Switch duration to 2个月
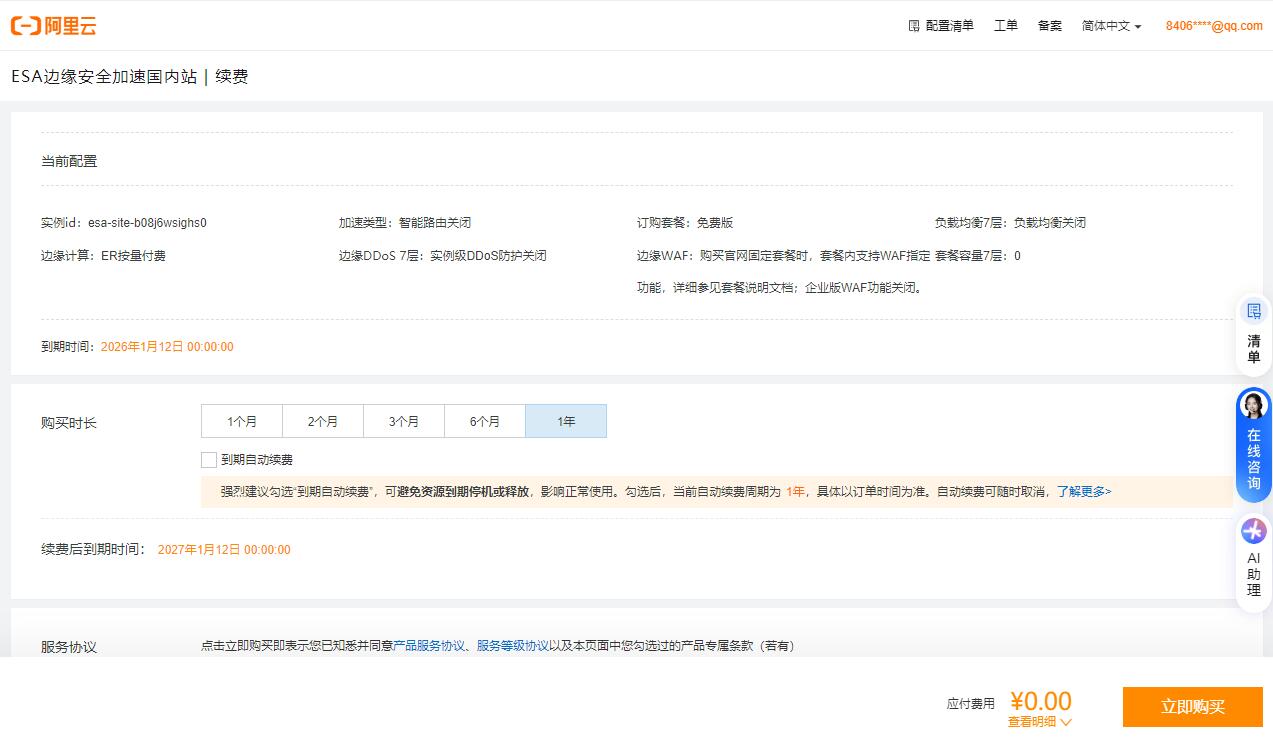 [322, 420]
